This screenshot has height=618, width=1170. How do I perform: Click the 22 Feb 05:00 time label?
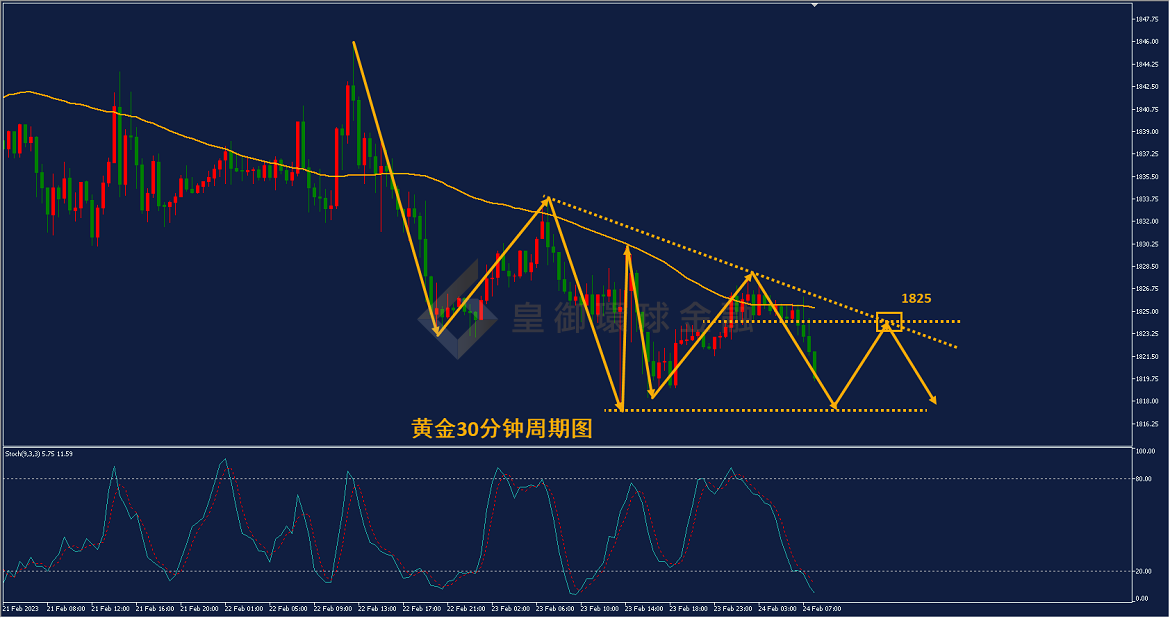(x=289, y=609)
